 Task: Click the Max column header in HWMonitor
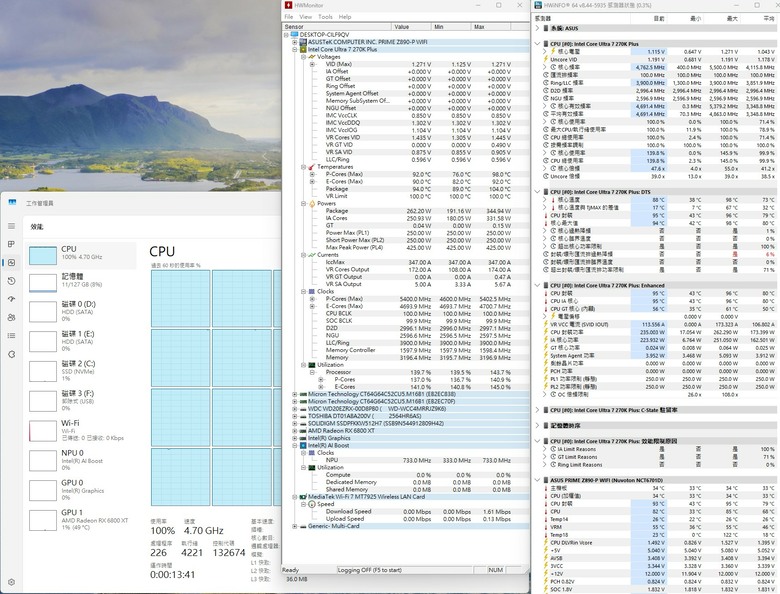click(x=491, y=27)
